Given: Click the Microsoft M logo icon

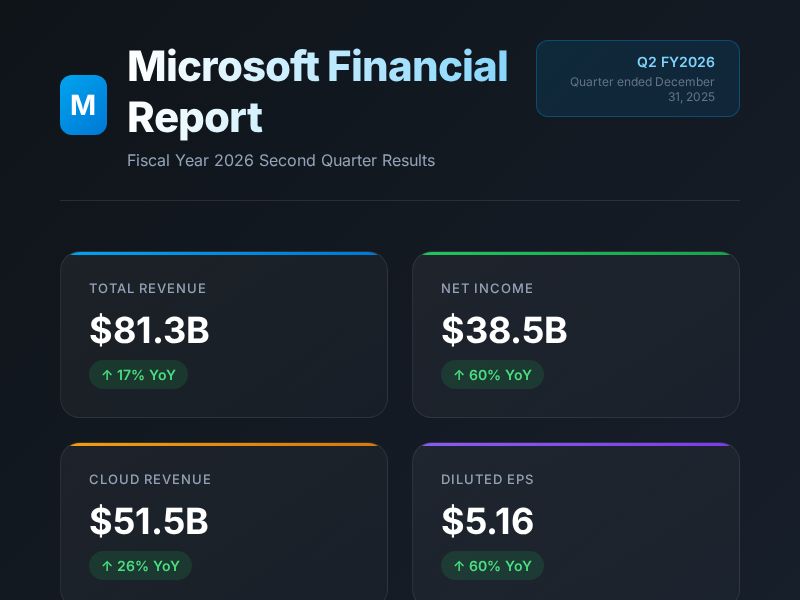Looking at the screenshot, I should pos(83,105).
